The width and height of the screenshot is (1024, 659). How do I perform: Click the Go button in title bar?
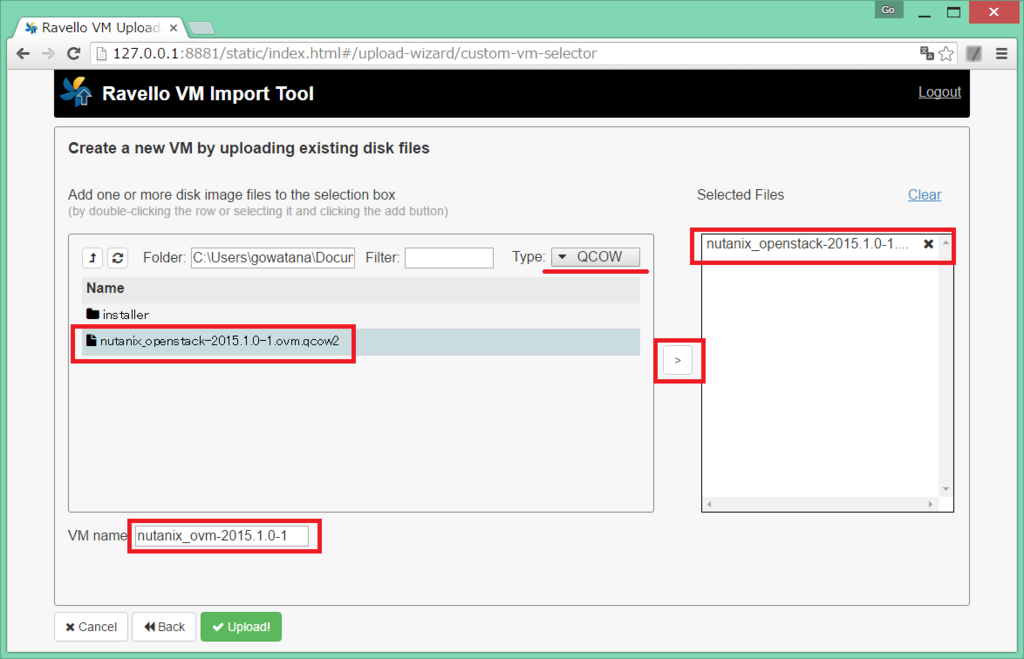point(888,10)
